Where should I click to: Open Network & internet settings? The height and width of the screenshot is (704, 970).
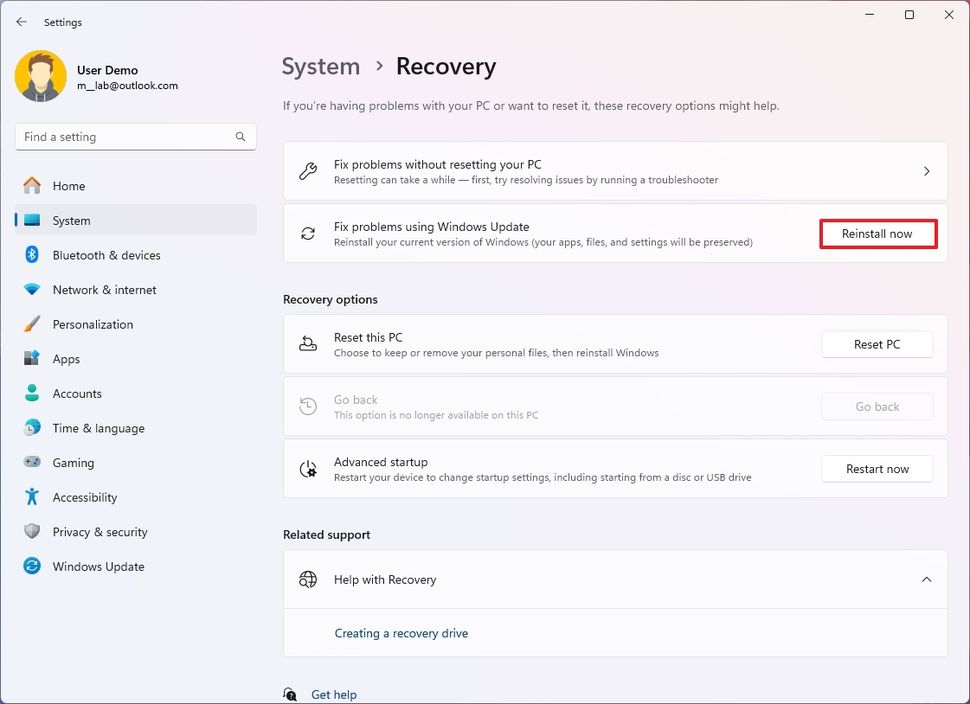(105, 290)
